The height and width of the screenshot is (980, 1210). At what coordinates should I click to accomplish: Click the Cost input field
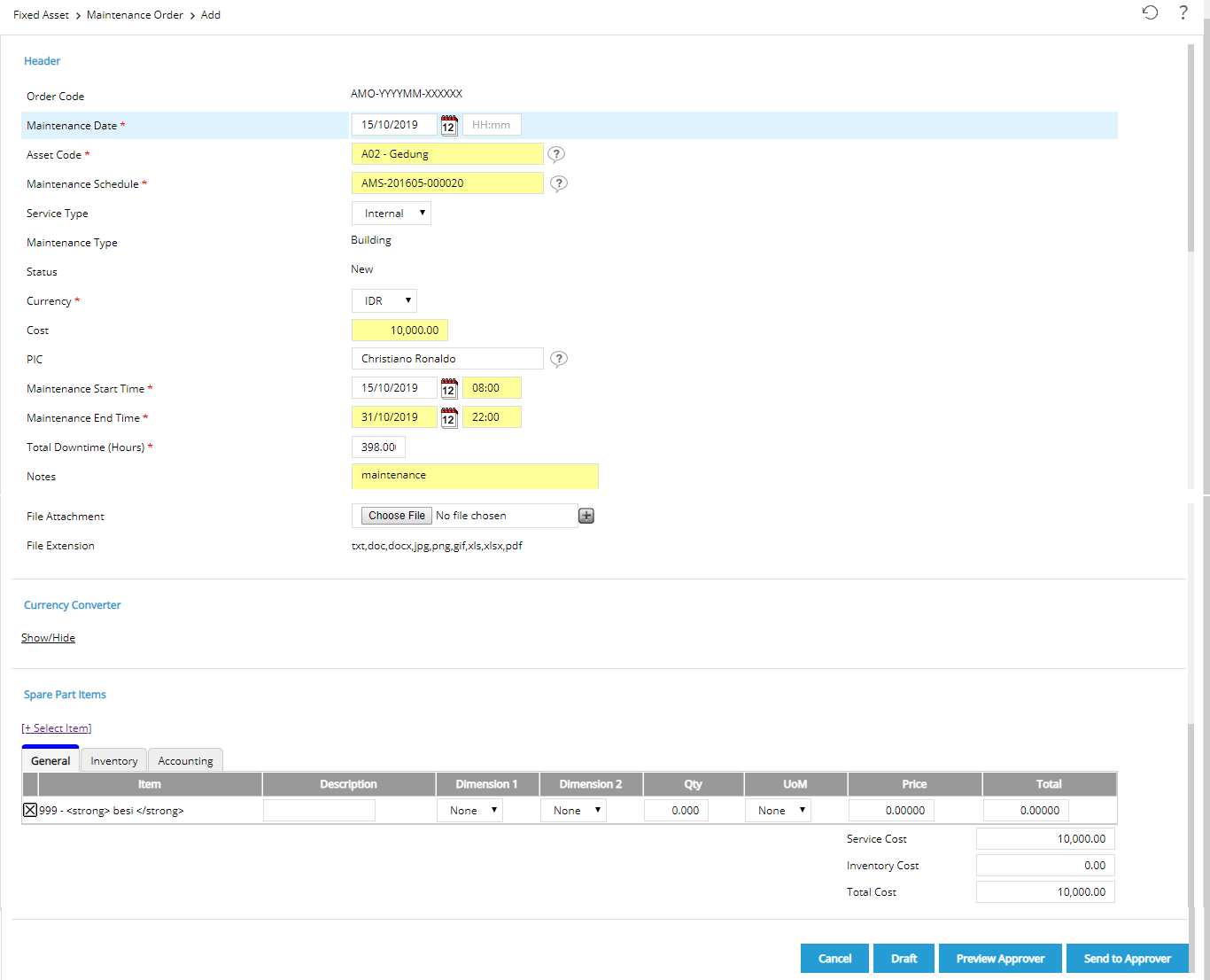[x=399, y=331]
